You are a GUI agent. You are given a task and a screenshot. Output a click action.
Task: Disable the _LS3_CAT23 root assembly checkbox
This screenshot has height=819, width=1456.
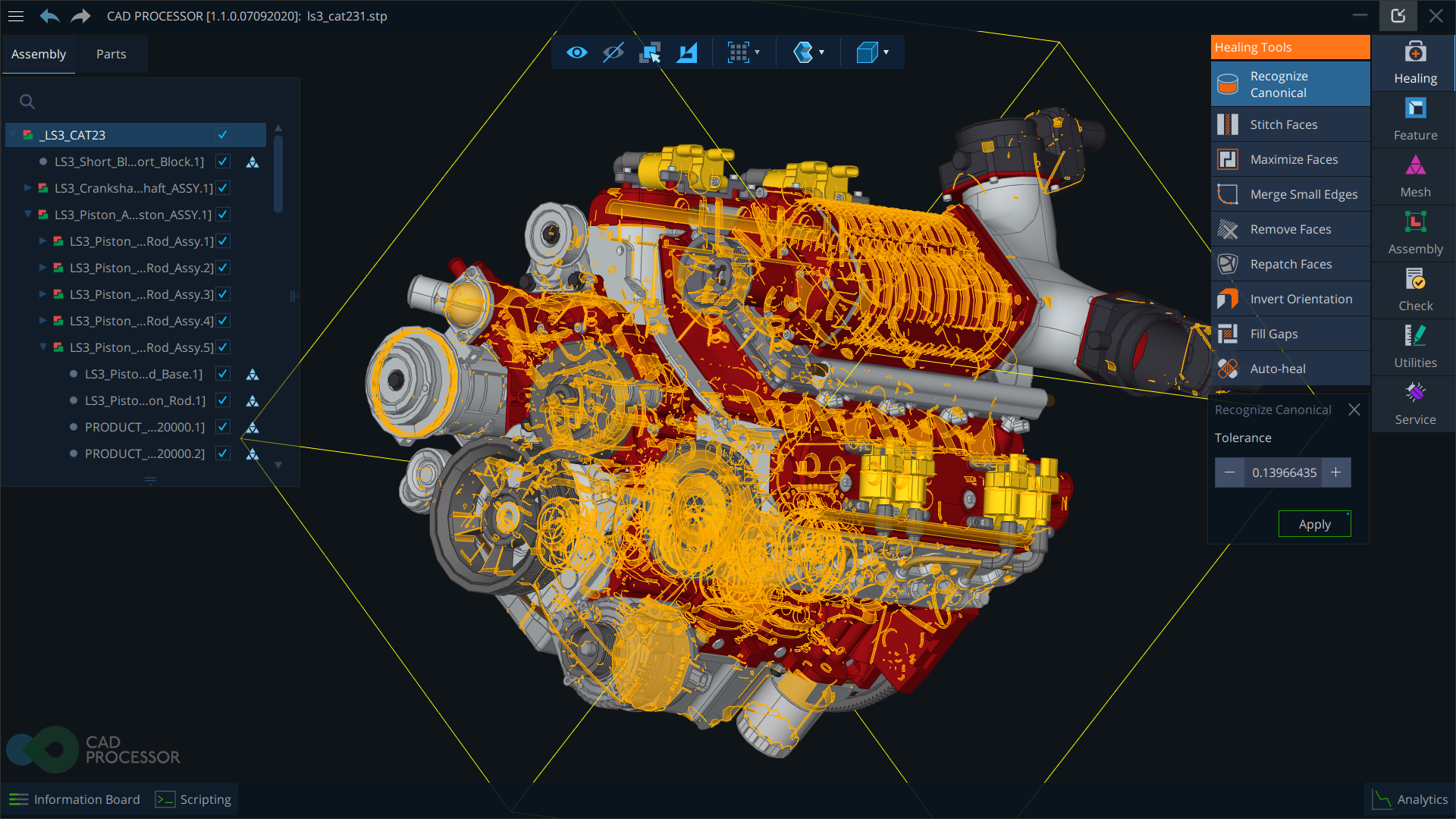222,134
